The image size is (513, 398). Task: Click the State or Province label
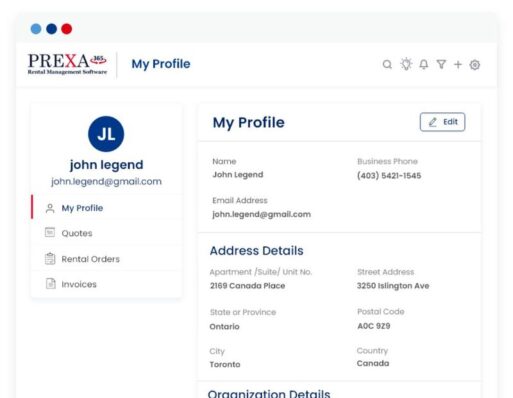pos(243,312)
